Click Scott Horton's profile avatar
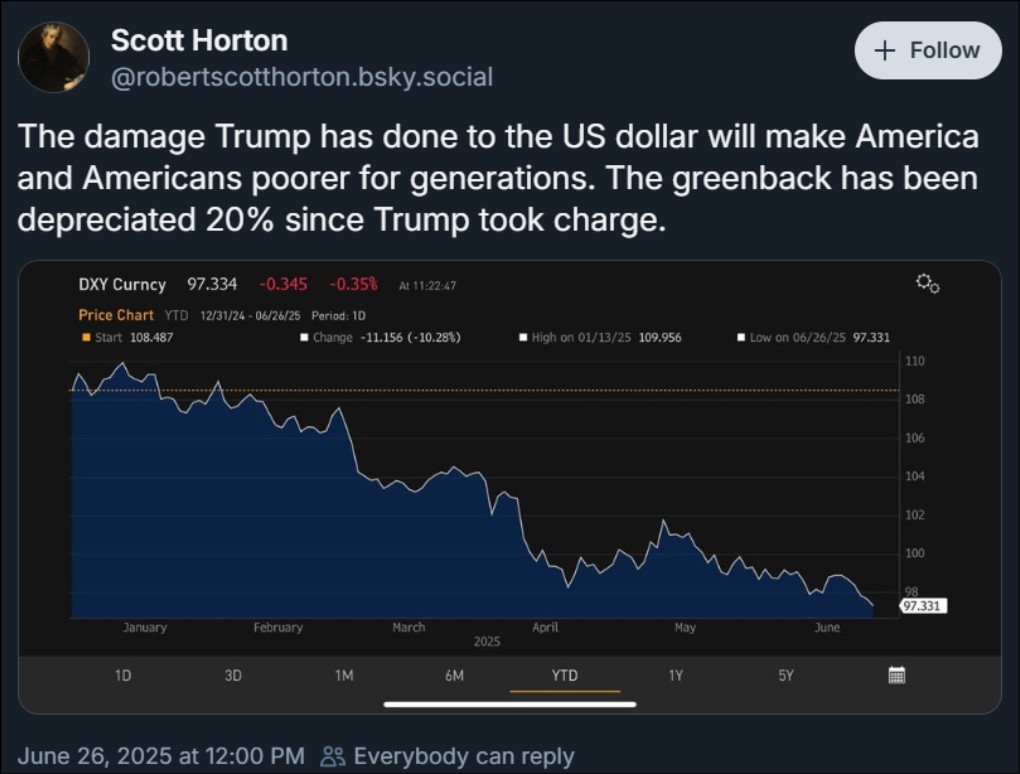 54,57
